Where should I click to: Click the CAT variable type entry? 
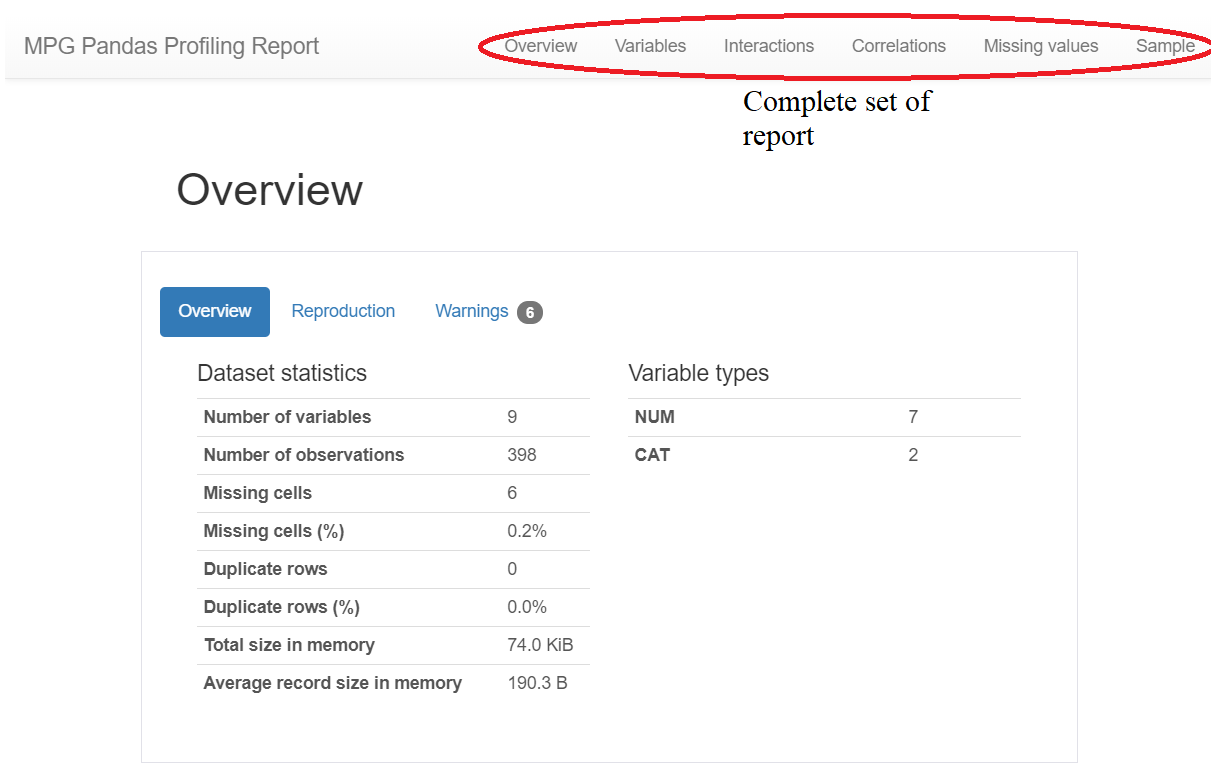(652, 455)
